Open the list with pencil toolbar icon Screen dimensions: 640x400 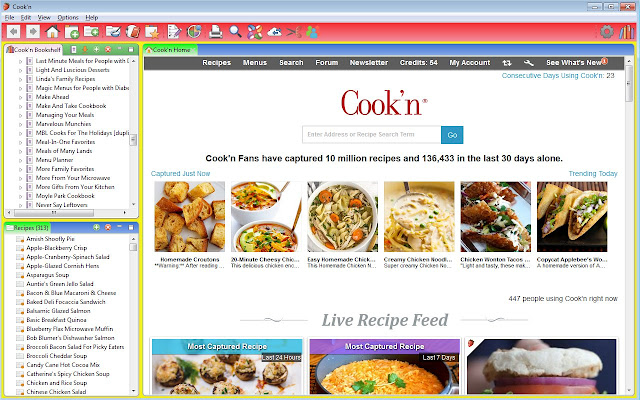pyautogui.click(x=174, y=31)
